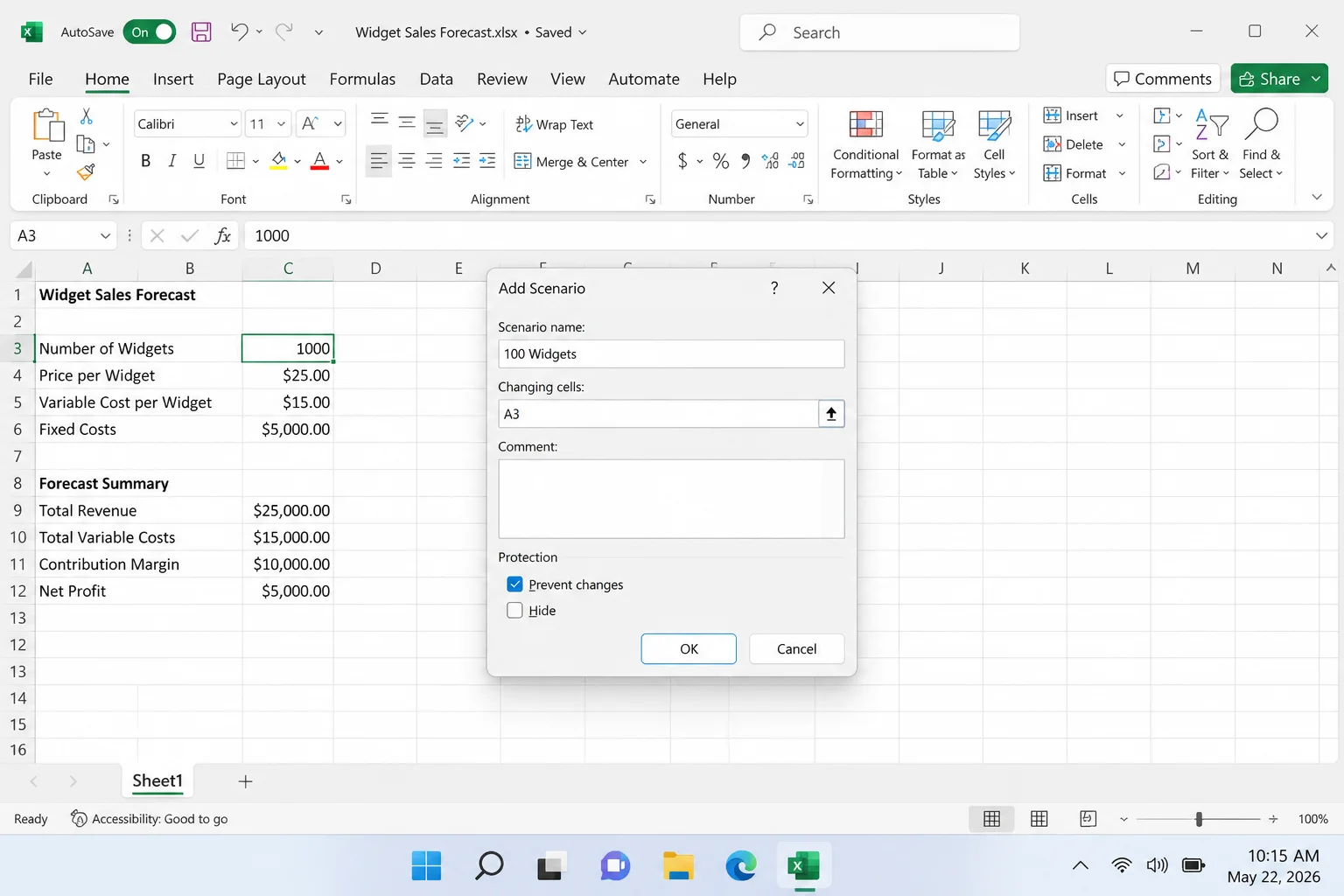Expand the General number format dropdown
This screenshot has height=896, width=1344.
tap(800, 124)
